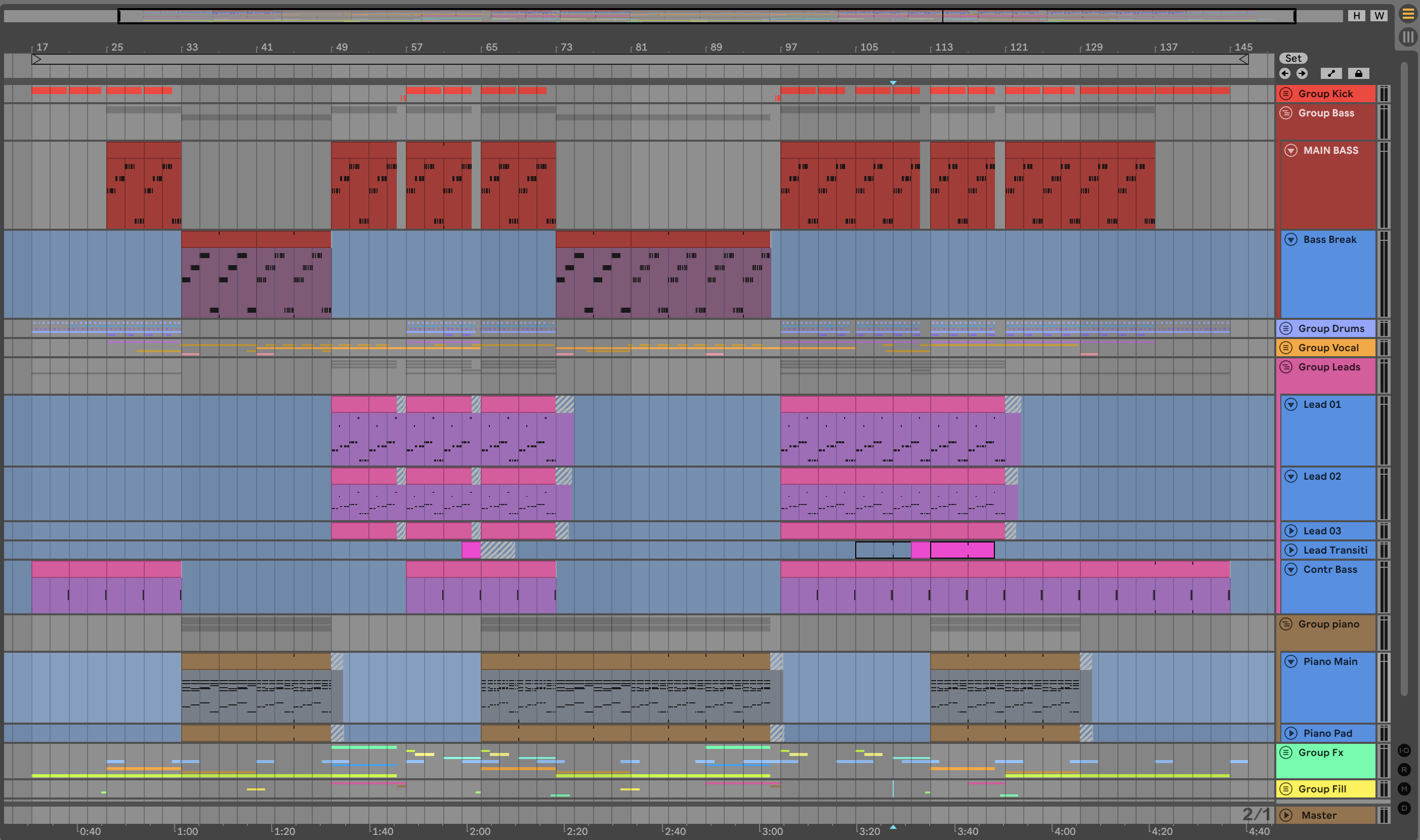Click the H optimize height button

click(x=1357, y=16)
